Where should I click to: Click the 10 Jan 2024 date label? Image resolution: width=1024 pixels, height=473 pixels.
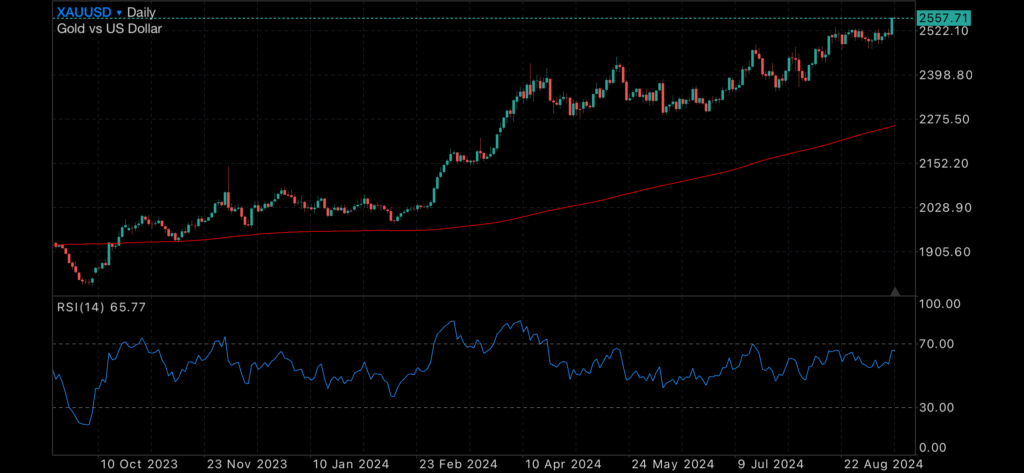click(351, 464)
